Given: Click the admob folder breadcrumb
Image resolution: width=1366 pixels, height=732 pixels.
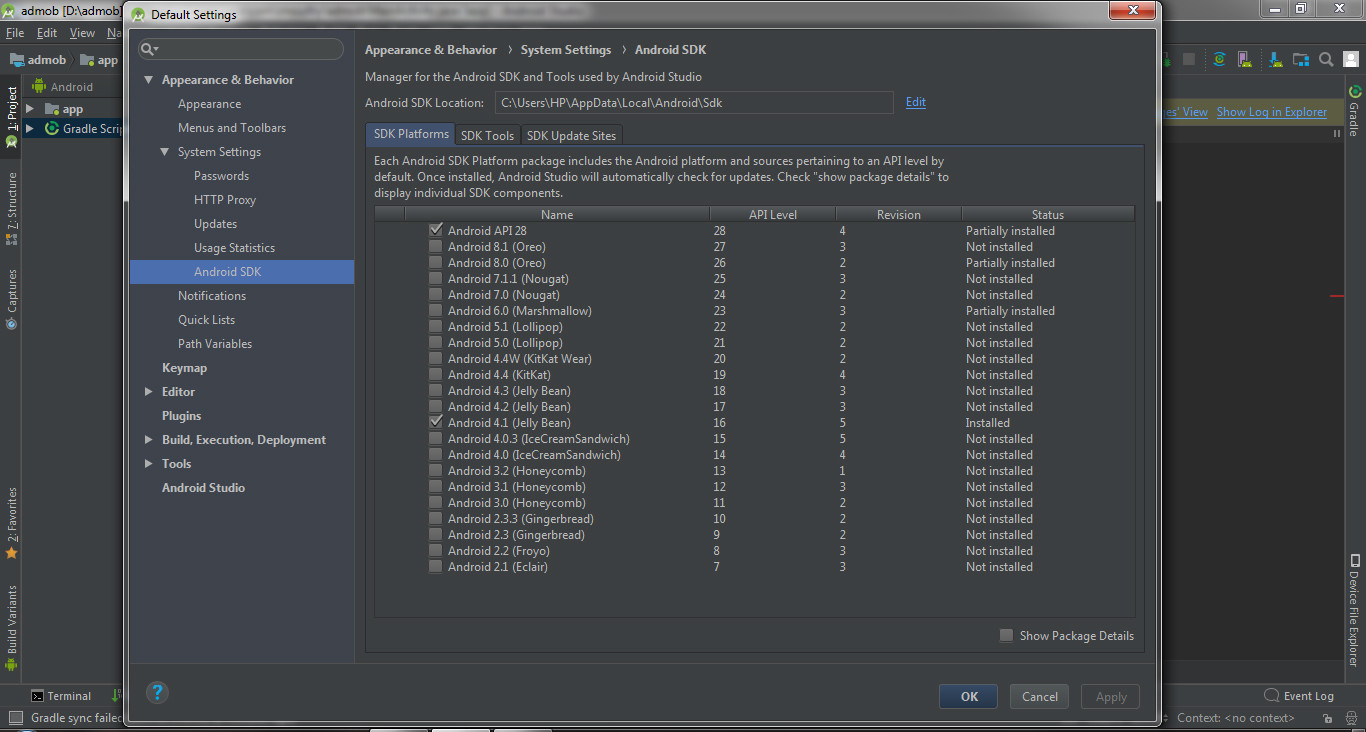Looking at the screenshot, I should (x=38, y=60).
